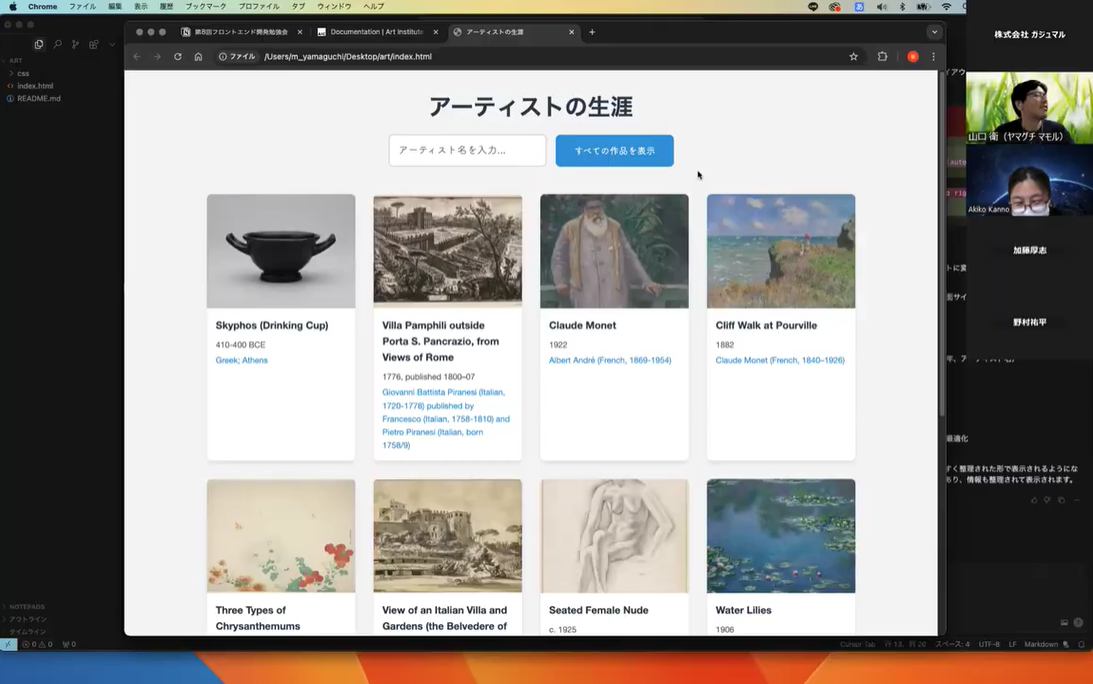Open the Apple menu
This screenshot has height=684, width=1093.
coord(13,6)
